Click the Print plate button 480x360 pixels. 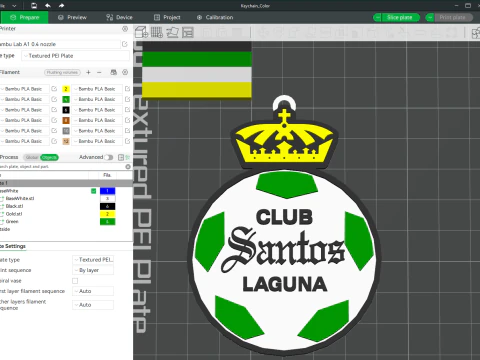click(453, 17)
